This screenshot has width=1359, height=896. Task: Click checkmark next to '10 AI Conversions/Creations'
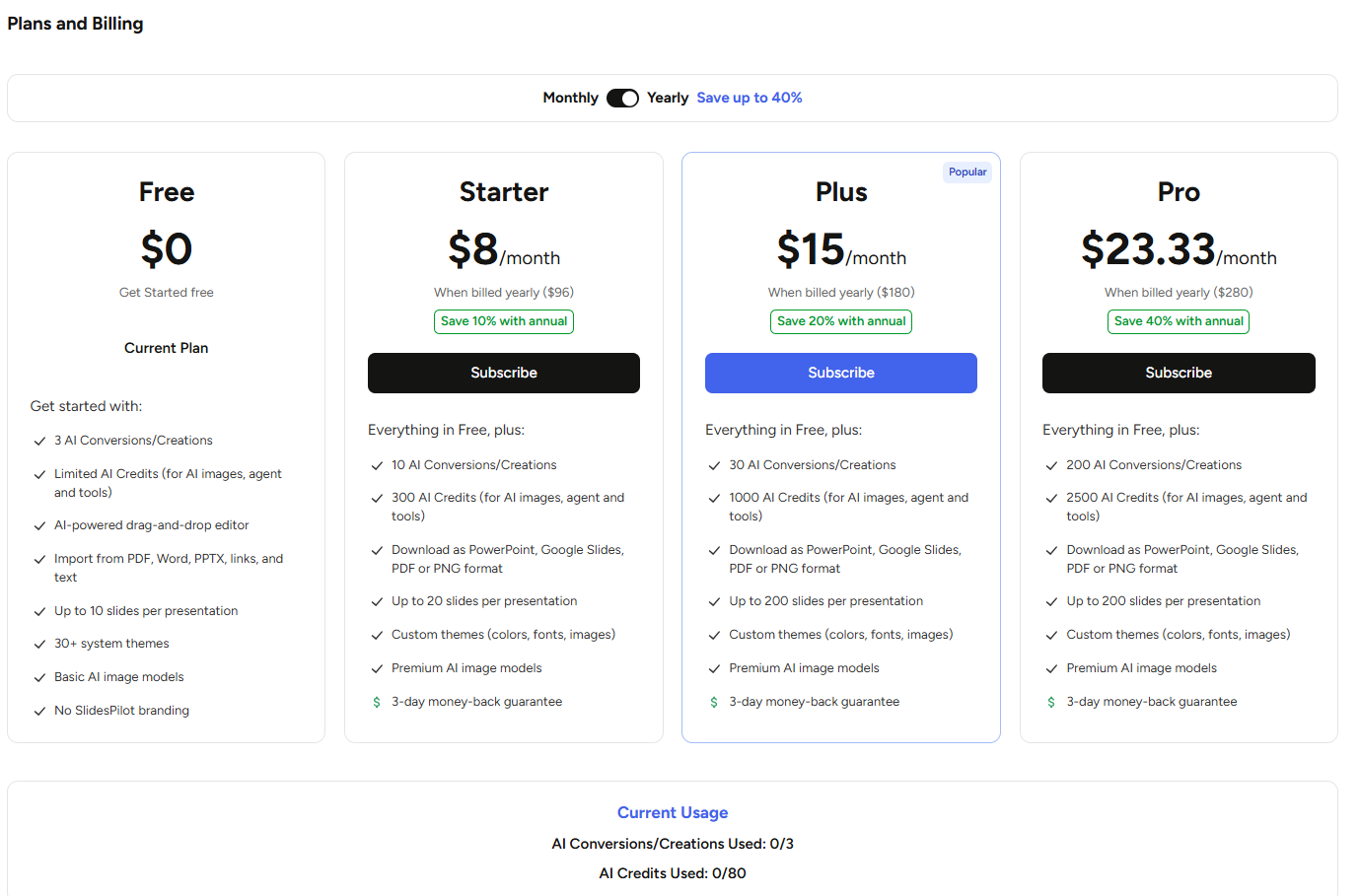[377, 465]
